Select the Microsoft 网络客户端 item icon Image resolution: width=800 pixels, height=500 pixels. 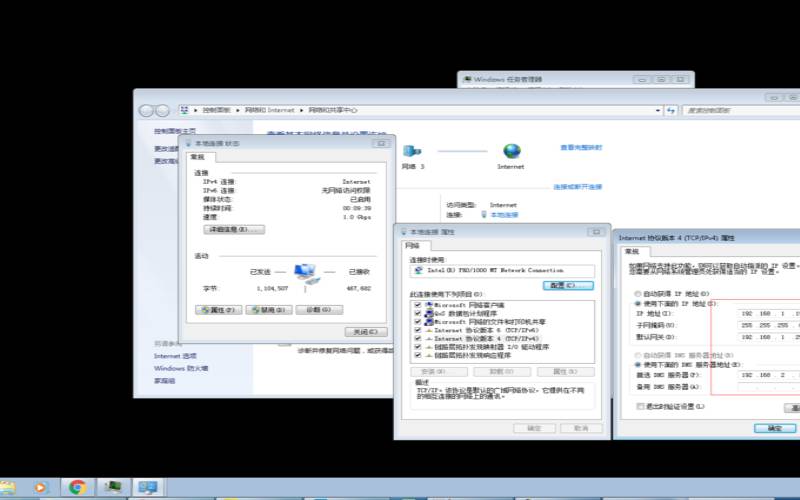point(429,305)
